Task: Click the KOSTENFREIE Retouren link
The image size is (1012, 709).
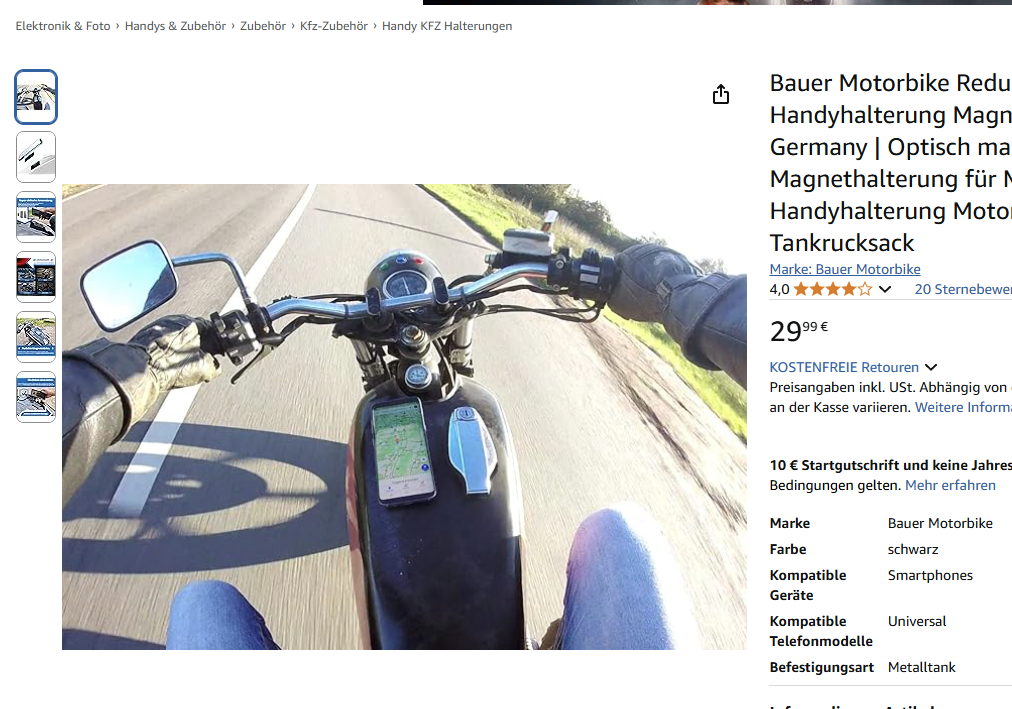Action: 844,367
